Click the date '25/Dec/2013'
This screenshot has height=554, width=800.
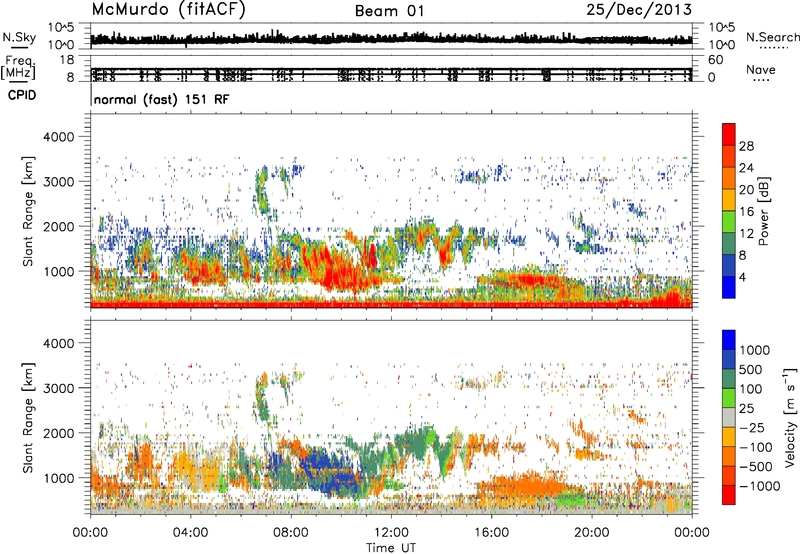639,10
